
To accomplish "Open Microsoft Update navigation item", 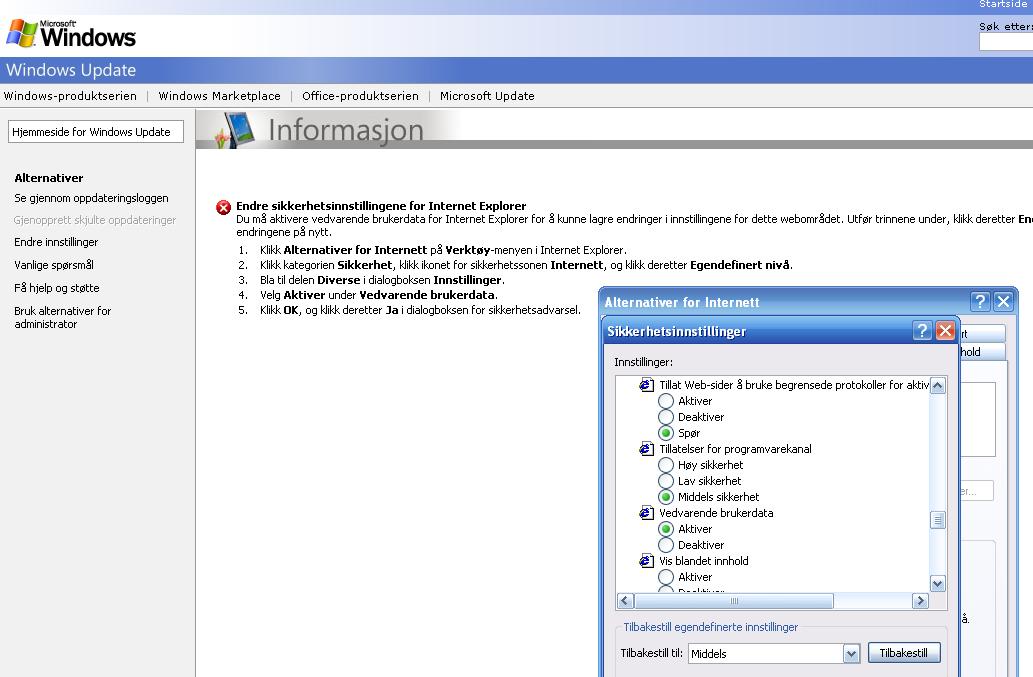I will pos(488,96).
